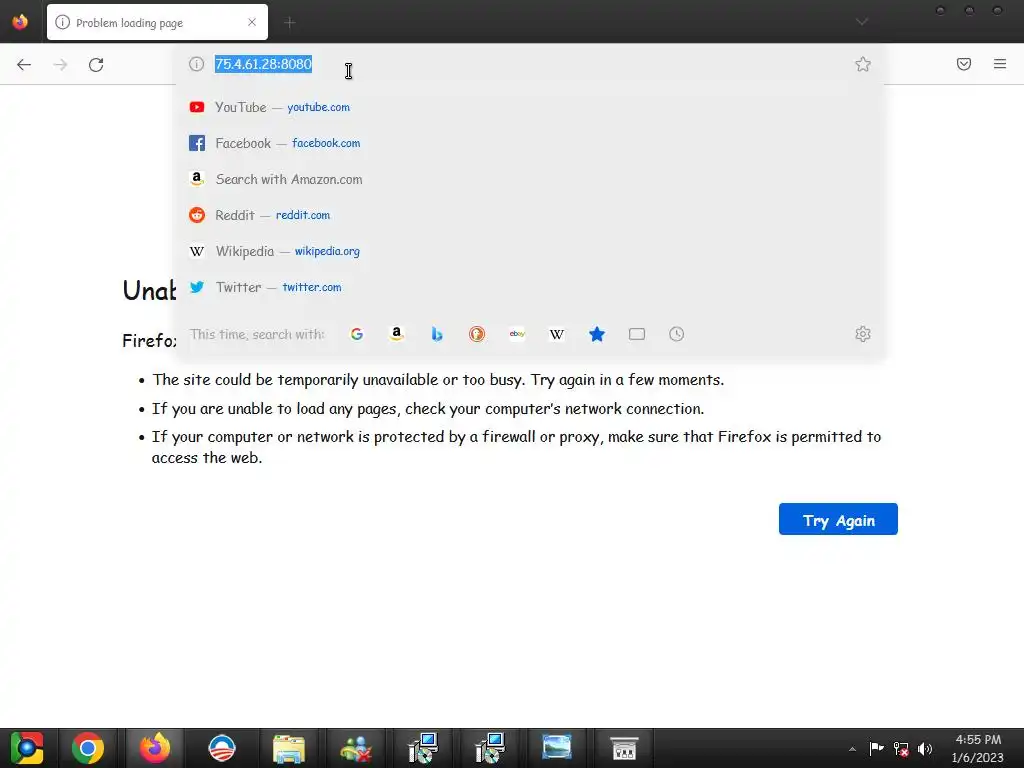Open the taskbar icon showing two people and a red X
This screenshot has height=768, width=1024.
coord(356,748)
